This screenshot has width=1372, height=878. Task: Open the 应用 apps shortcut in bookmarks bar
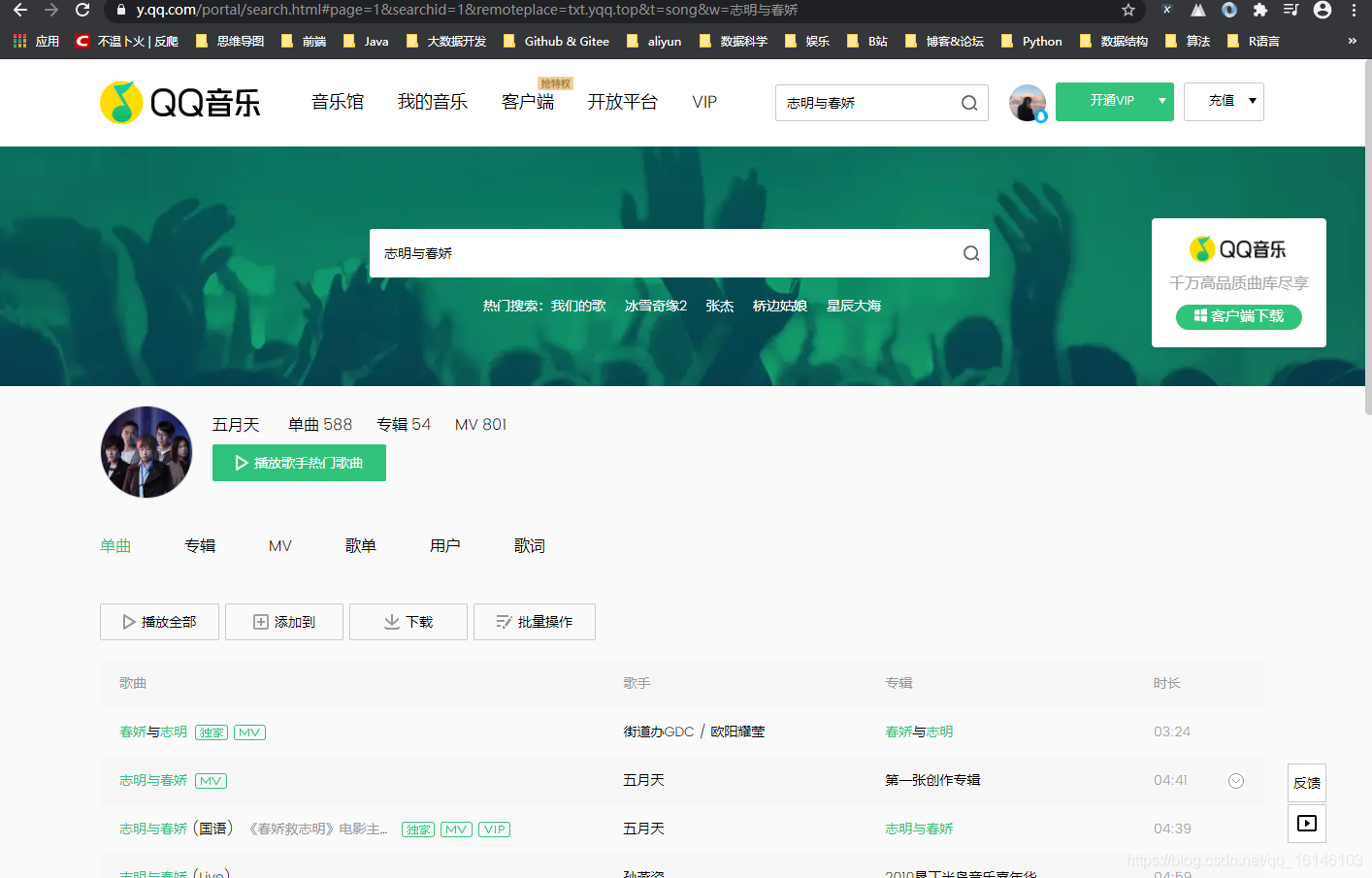[x=36, y=41]
